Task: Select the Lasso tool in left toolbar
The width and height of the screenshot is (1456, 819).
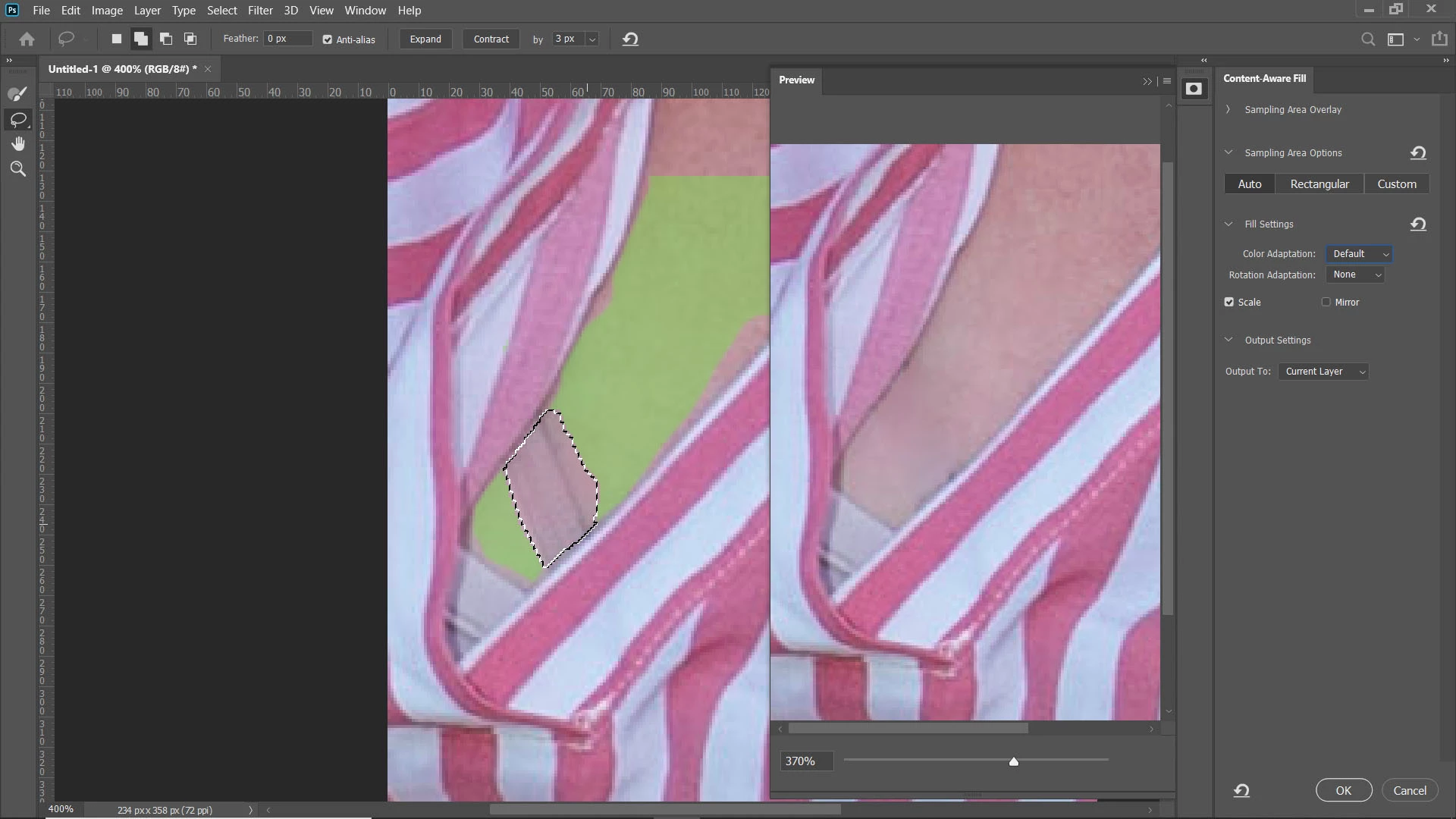Action: [17, 119]
